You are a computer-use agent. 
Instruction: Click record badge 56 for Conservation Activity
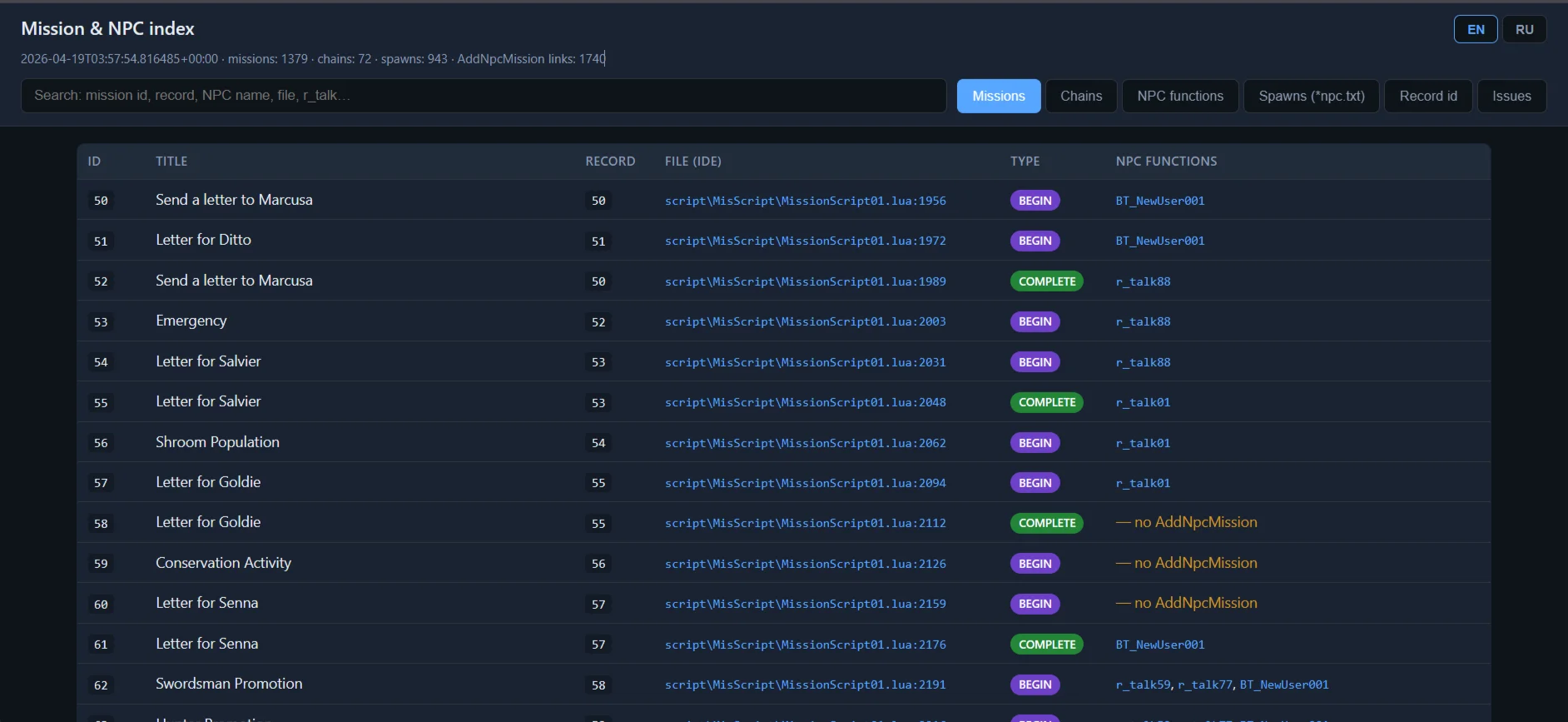[598, 564]
